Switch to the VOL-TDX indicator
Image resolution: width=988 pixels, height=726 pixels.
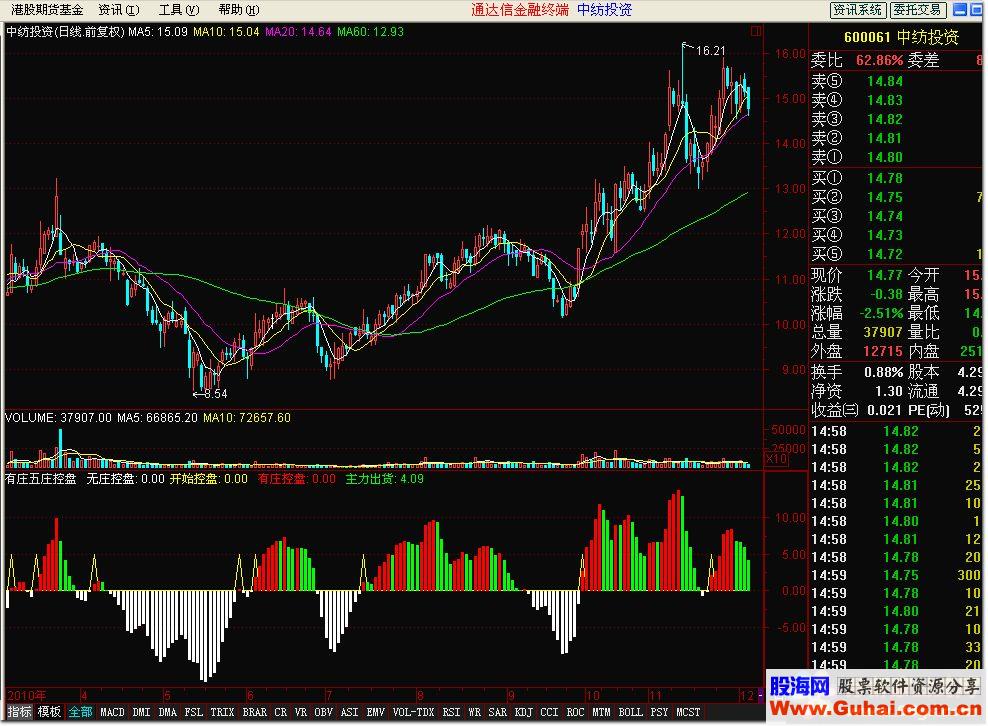click(x=413, y=712)
